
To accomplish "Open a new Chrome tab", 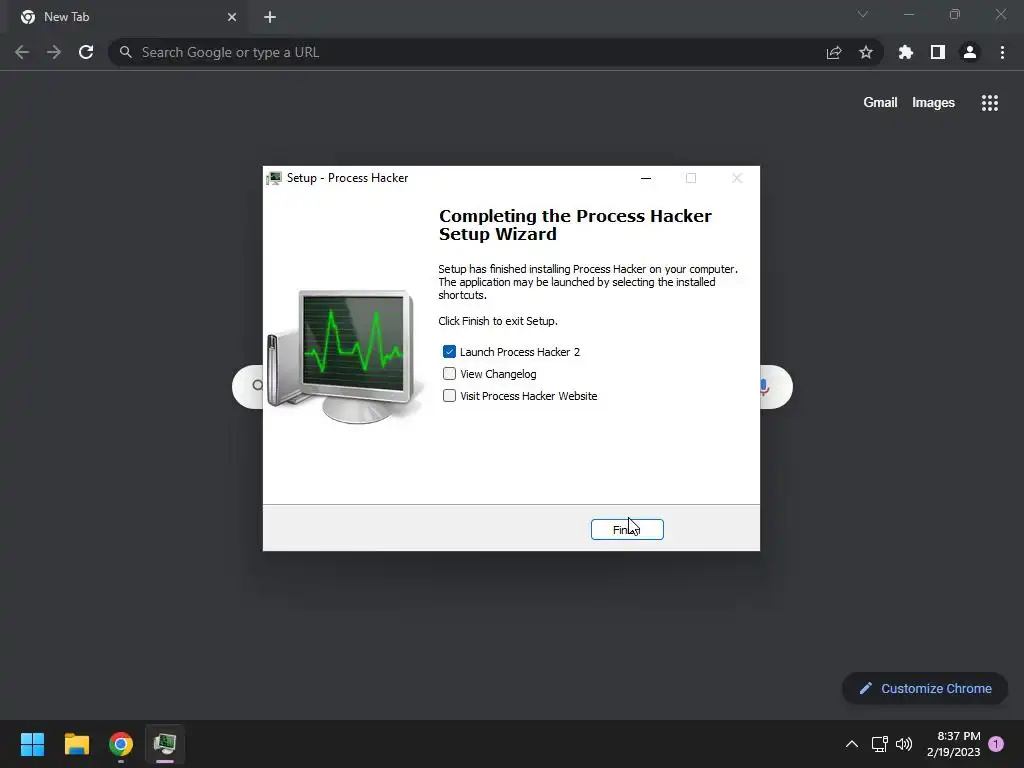I will pos(270,17).
